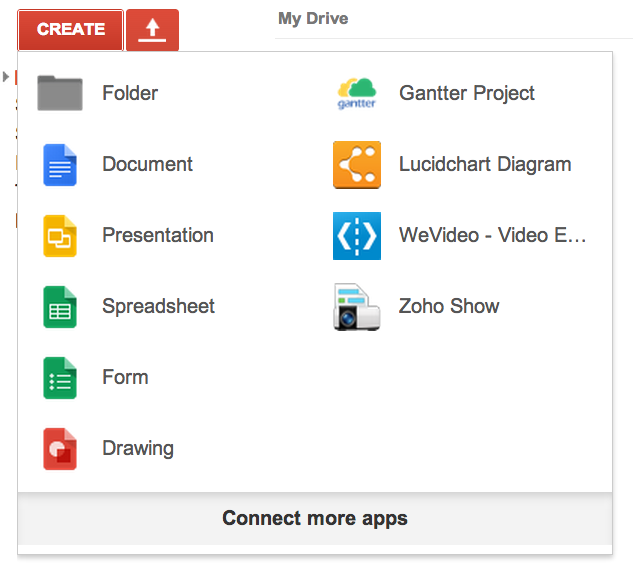Click the red CREATE button
This screenshot has width=633, height=577.
click(70, 30)
